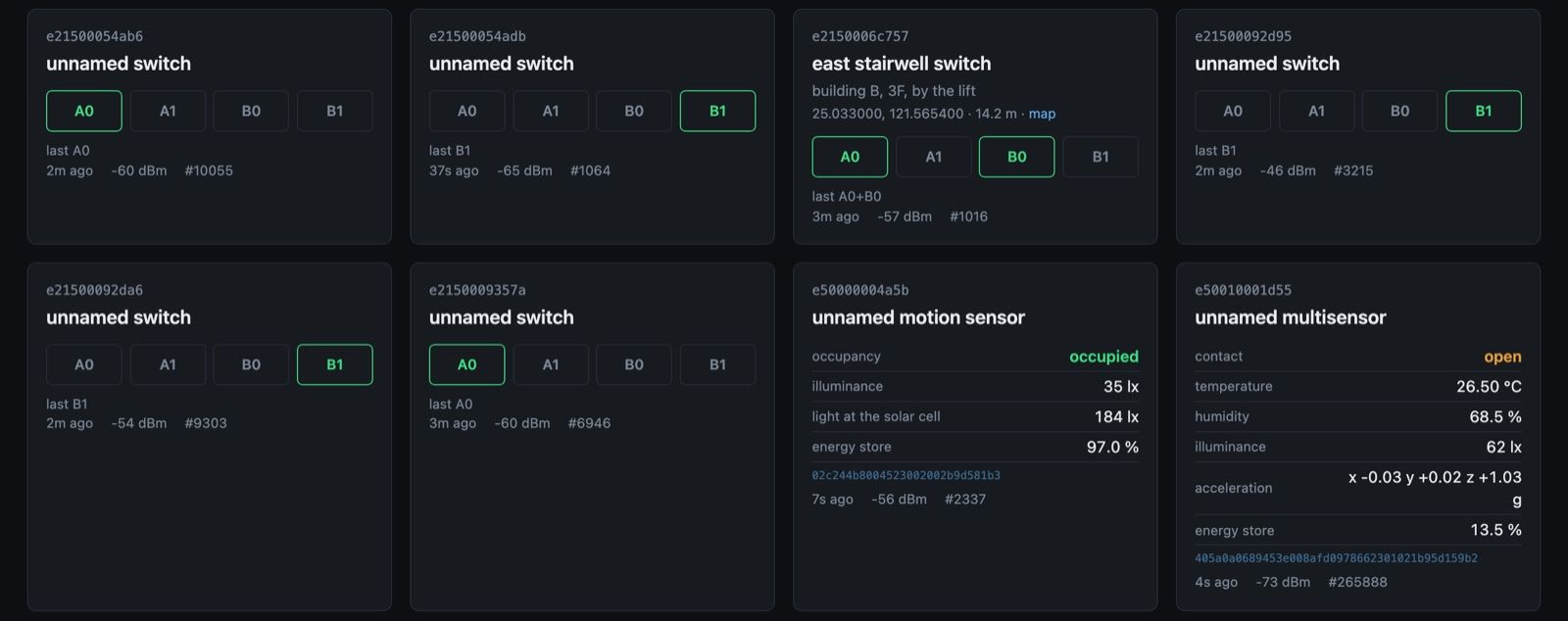Click the device ID e50010001d55
Screen dimensions: 1568x621
(1243, 290)
